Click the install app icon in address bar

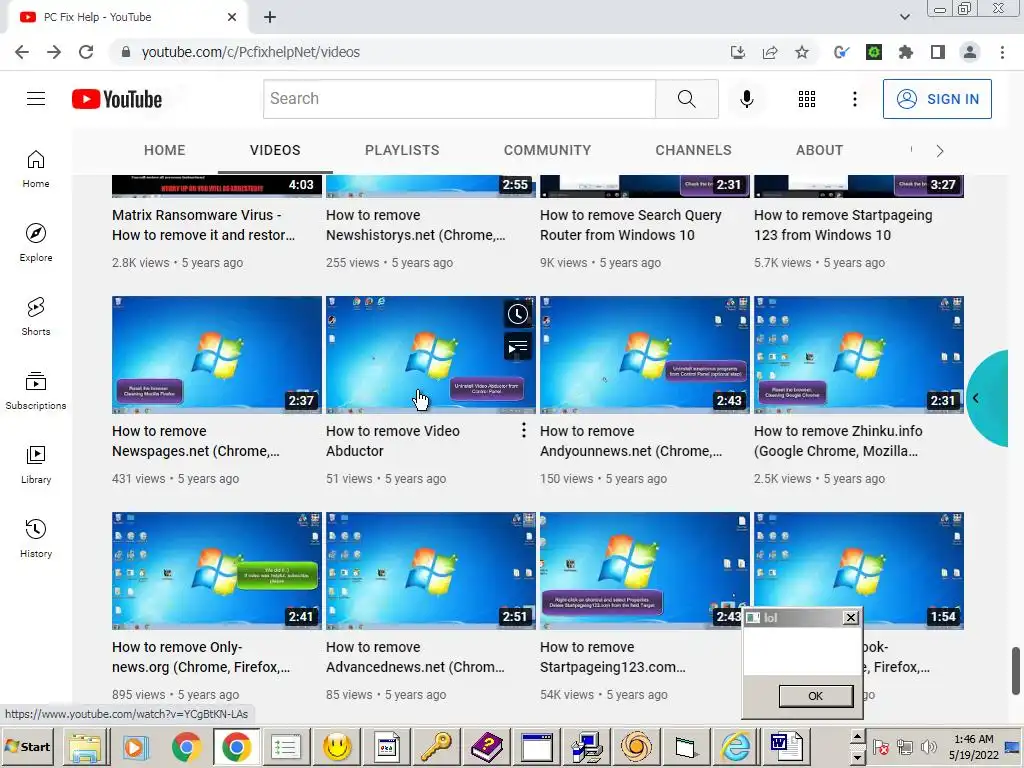coord(738,52)
